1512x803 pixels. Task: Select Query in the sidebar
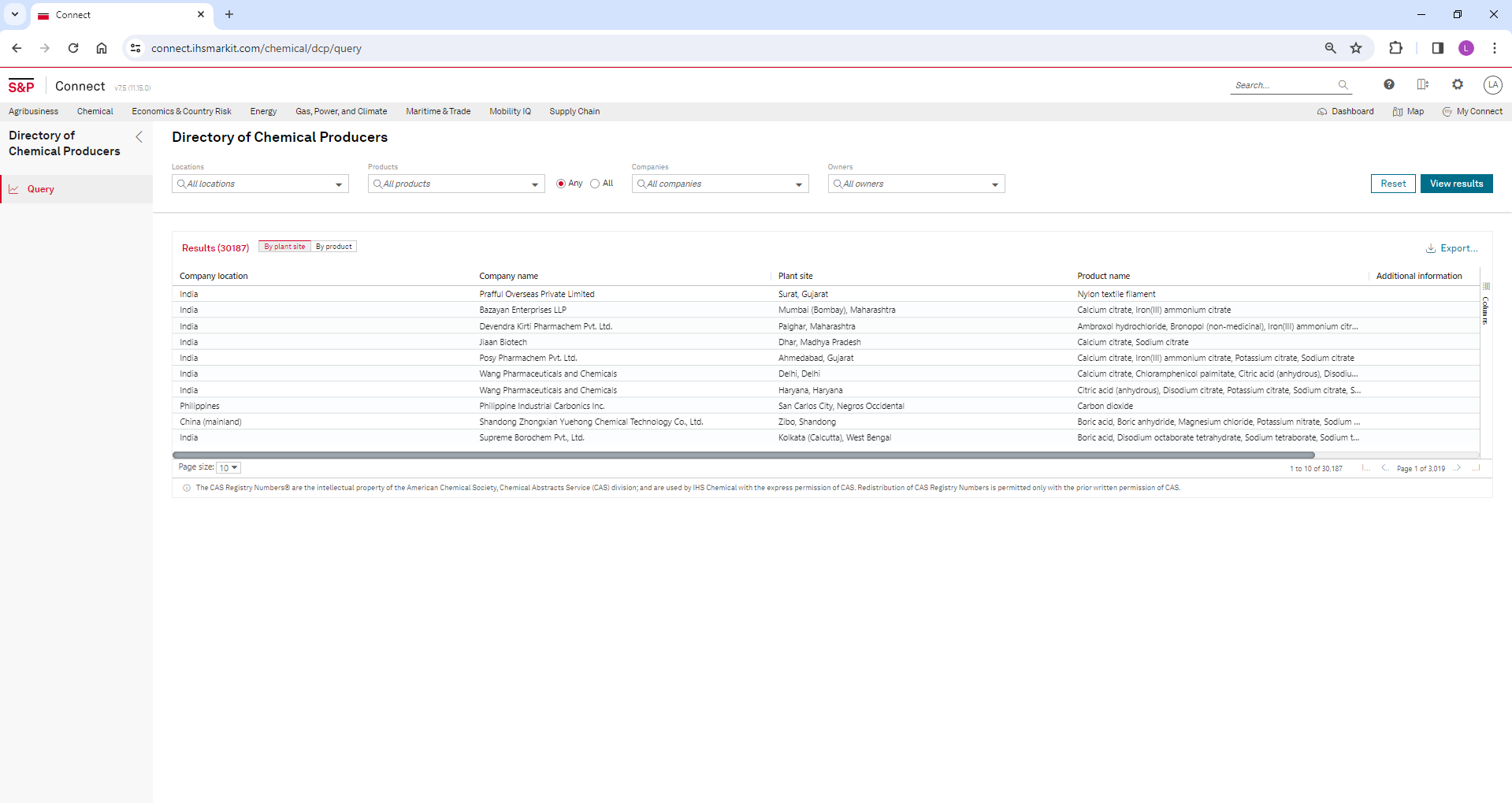click(x=76, y=189)
